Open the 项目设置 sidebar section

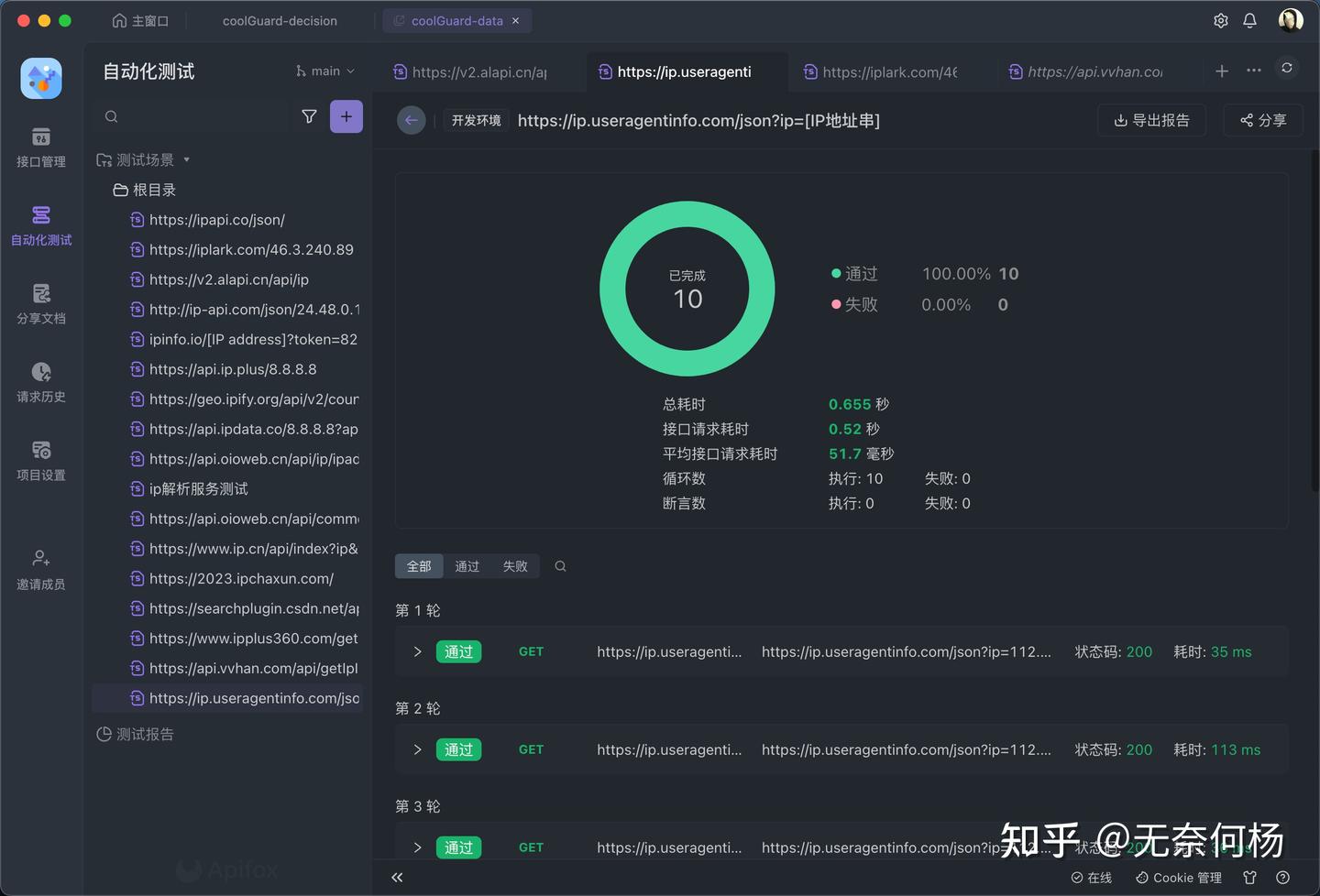point(41,461)
